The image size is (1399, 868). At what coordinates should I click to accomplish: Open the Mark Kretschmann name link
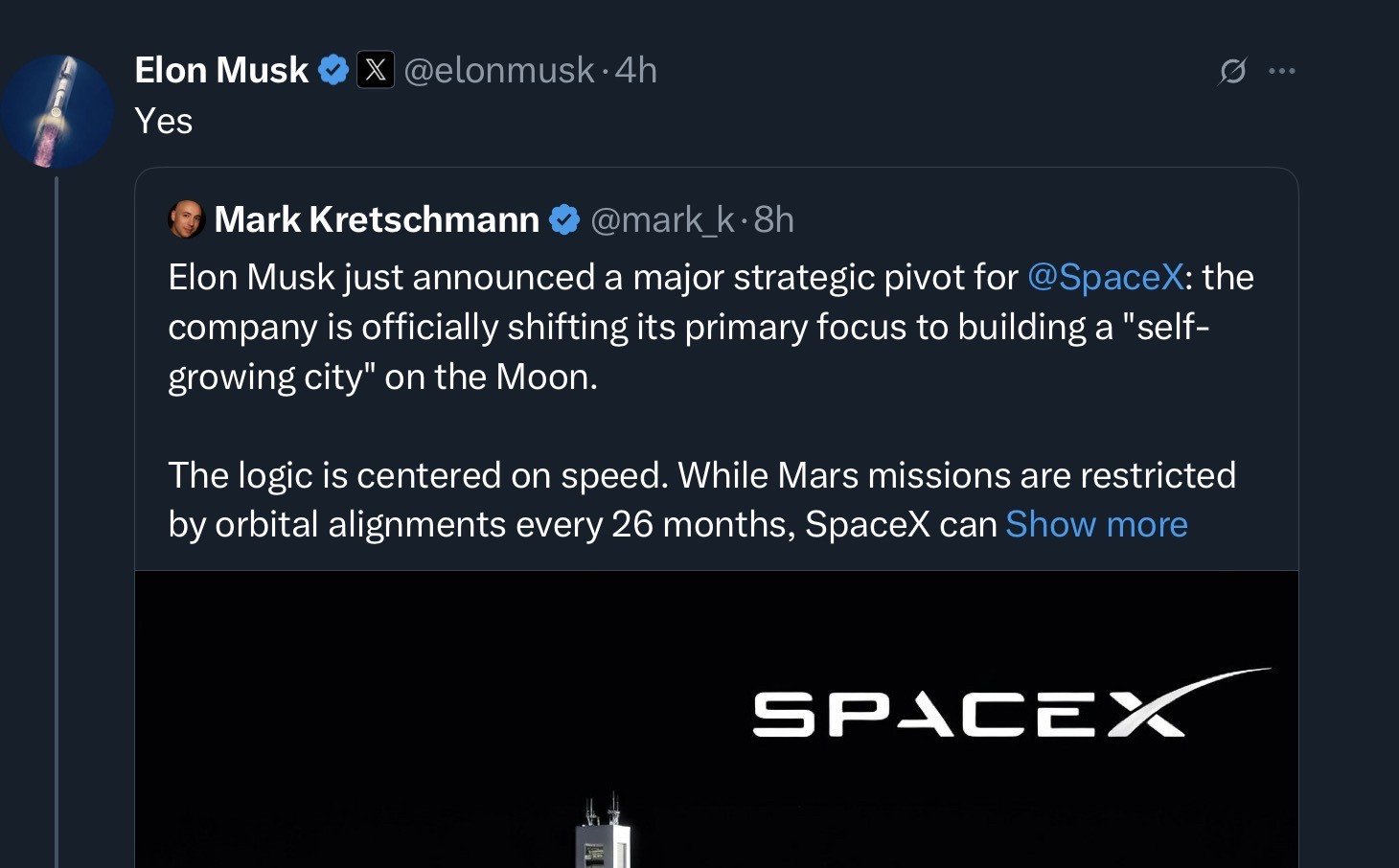click(377, 219)
